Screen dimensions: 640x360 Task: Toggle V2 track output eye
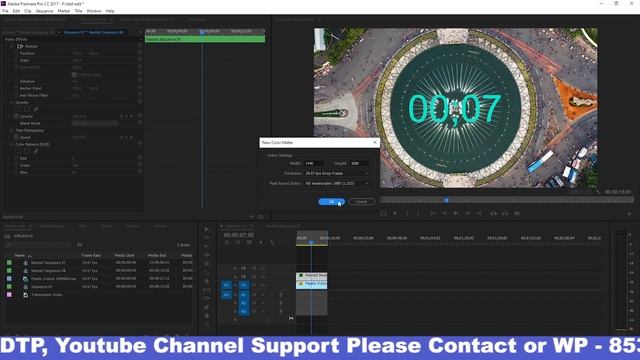(262, 276)
